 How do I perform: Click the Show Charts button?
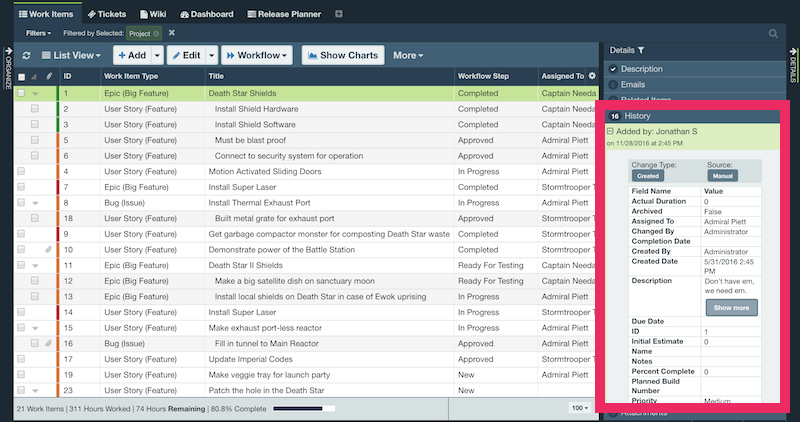coord(343,55)
